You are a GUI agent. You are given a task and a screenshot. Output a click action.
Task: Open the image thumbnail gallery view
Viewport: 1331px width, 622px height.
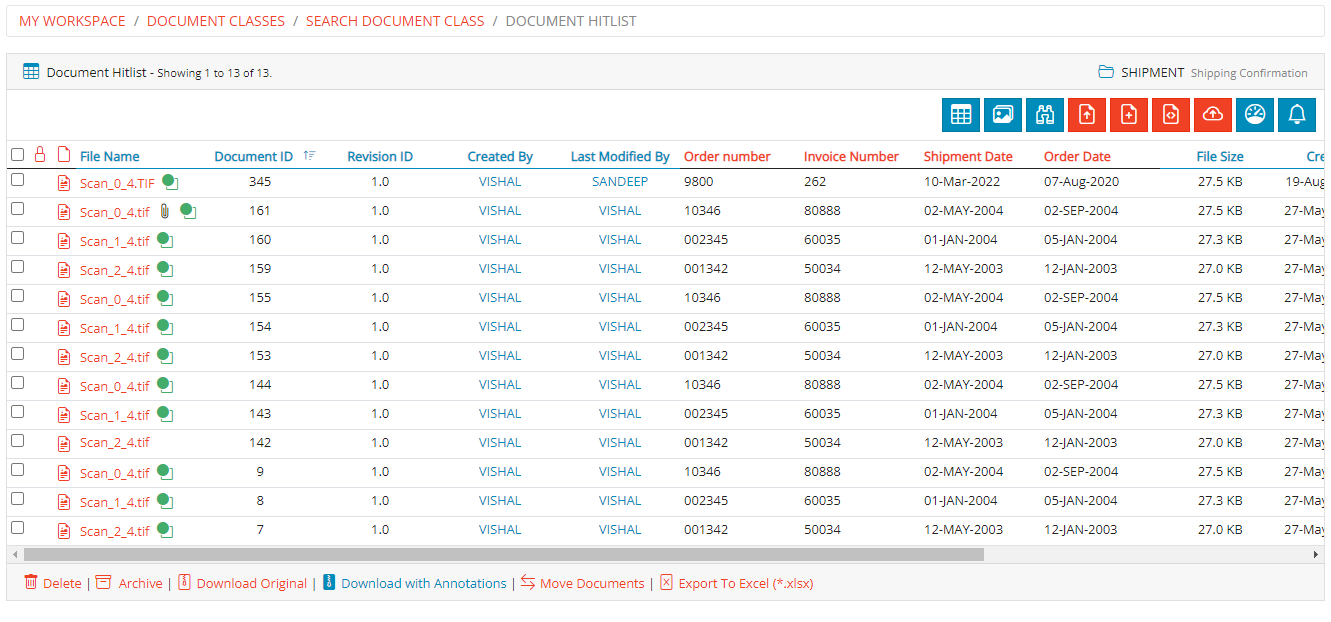(x=1002, y=115)
